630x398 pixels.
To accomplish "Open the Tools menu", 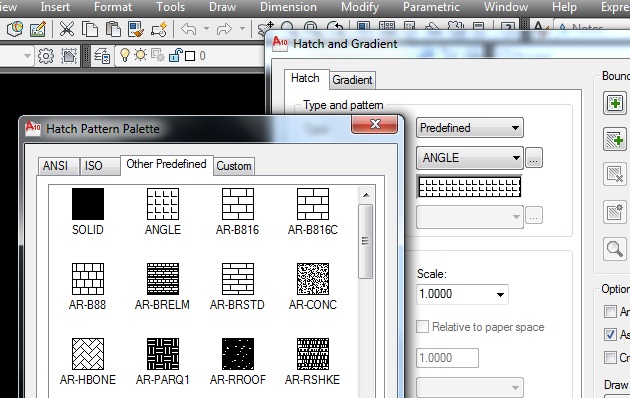I will [171, 7].
